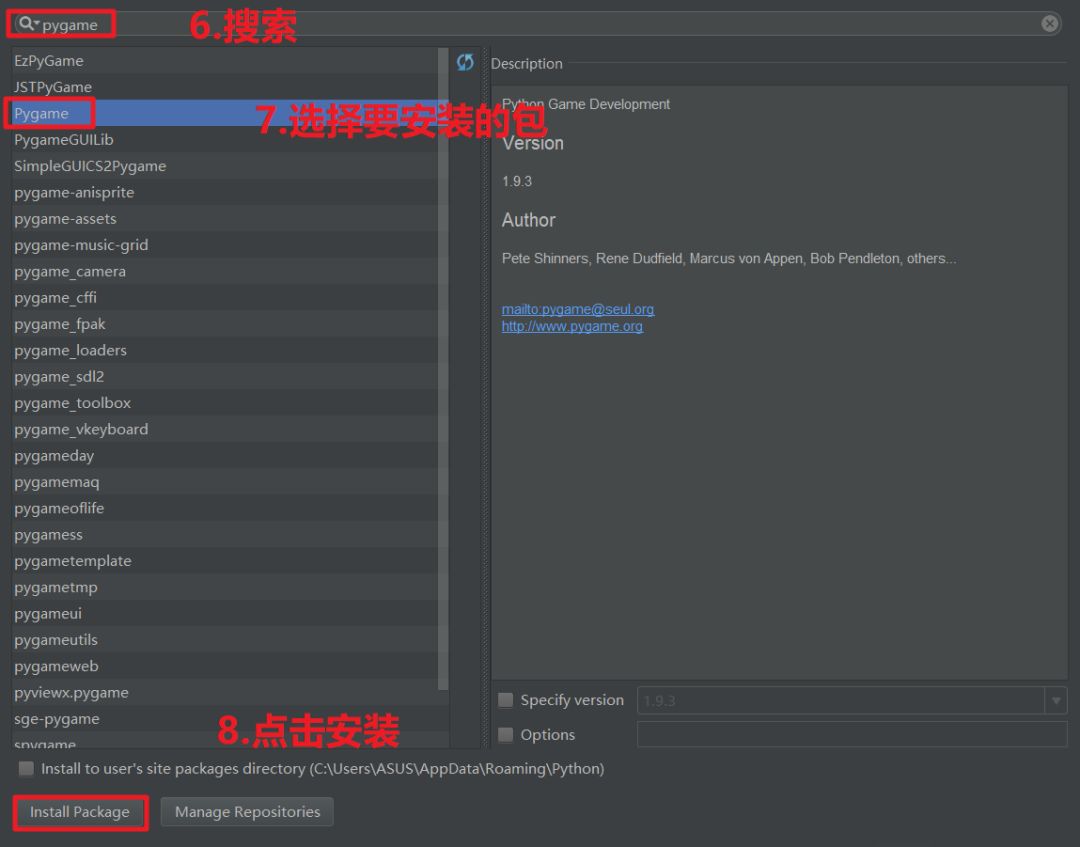The height and width of the screenshot is (847, 1080).
Task: Clear the search field with the X icon
Action: pyautogui.click(x=1049, y=24)
